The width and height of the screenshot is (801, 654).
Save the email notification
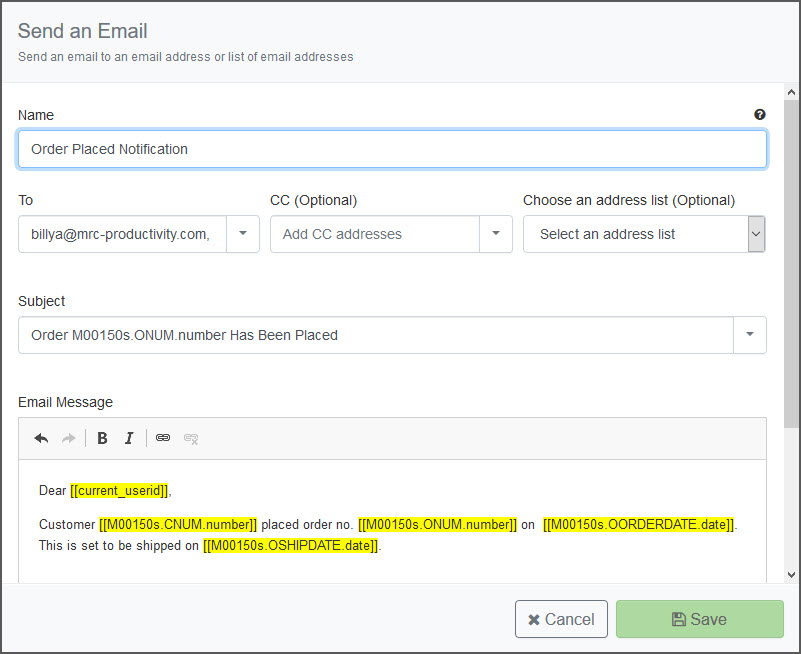[x=699, y=619]
